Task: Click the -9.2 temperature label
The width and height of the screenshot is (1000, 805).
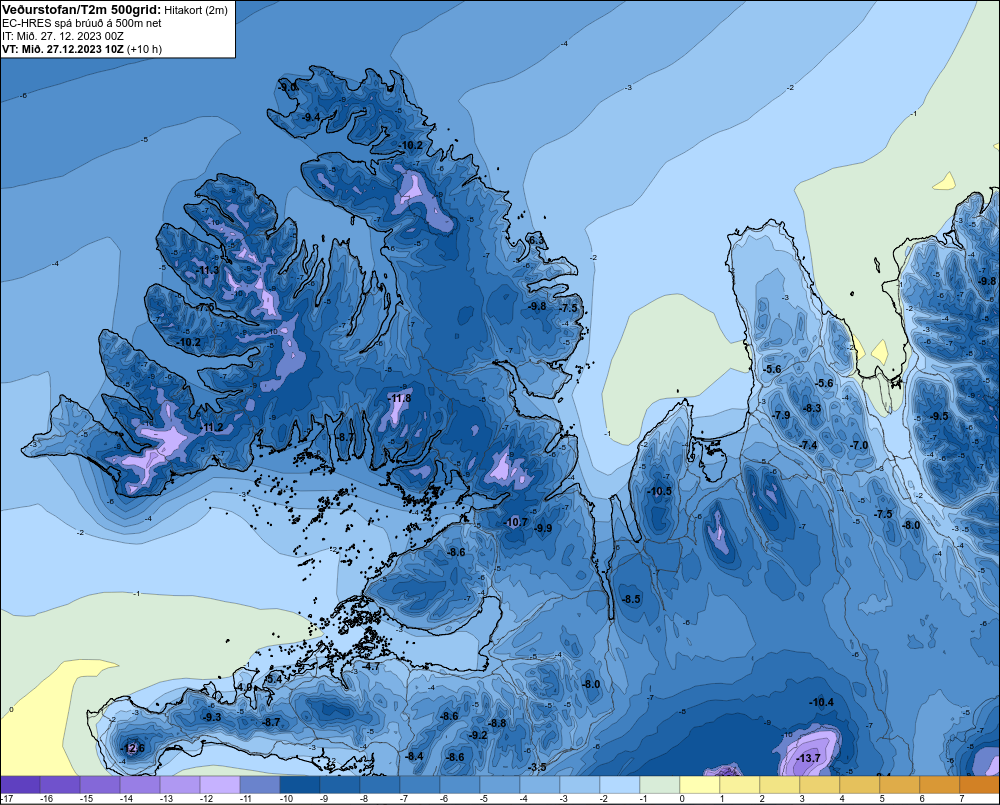Action: tap(478, 735)
